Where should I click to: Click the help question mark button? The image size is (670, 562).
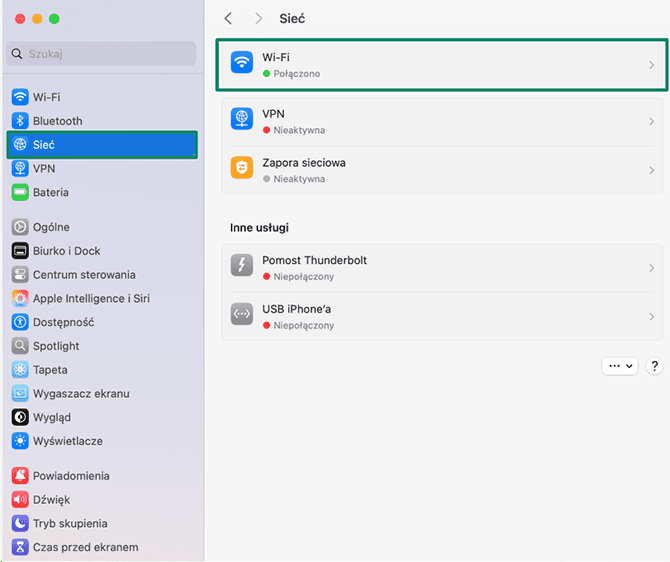(654, 366)
